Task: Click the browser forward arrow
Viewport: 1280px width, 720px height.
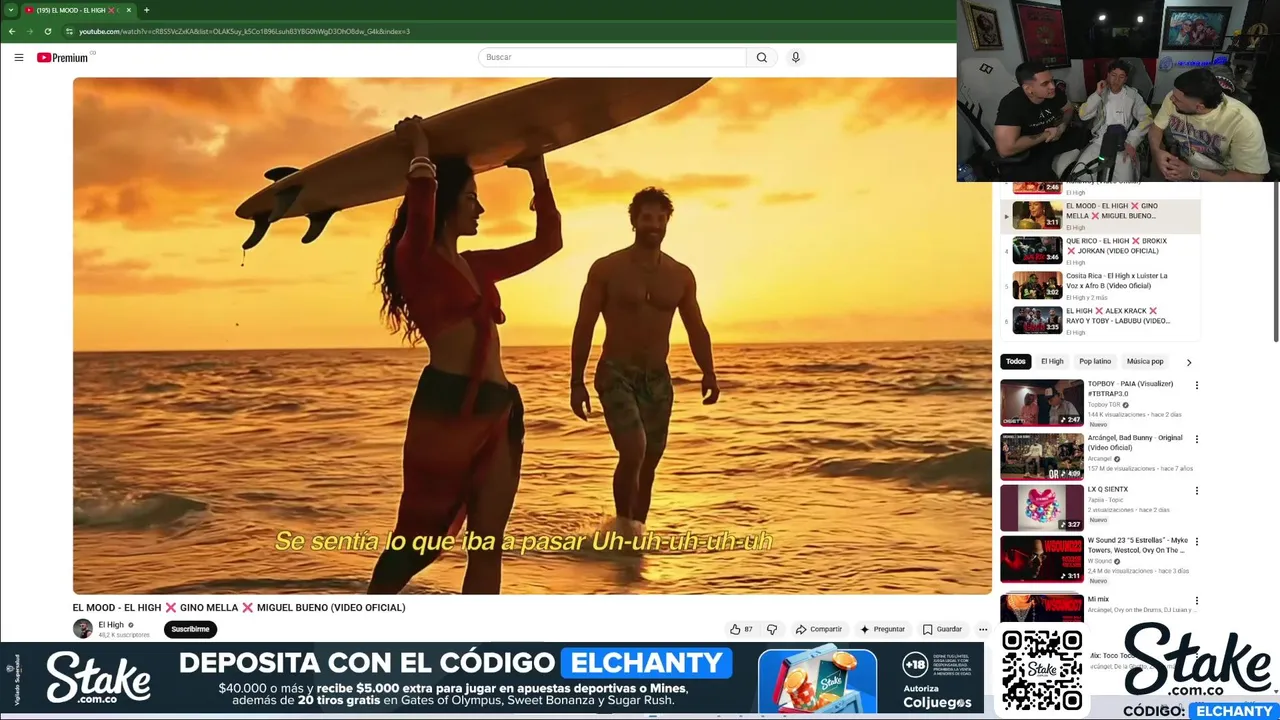Action: click(30, 31)
